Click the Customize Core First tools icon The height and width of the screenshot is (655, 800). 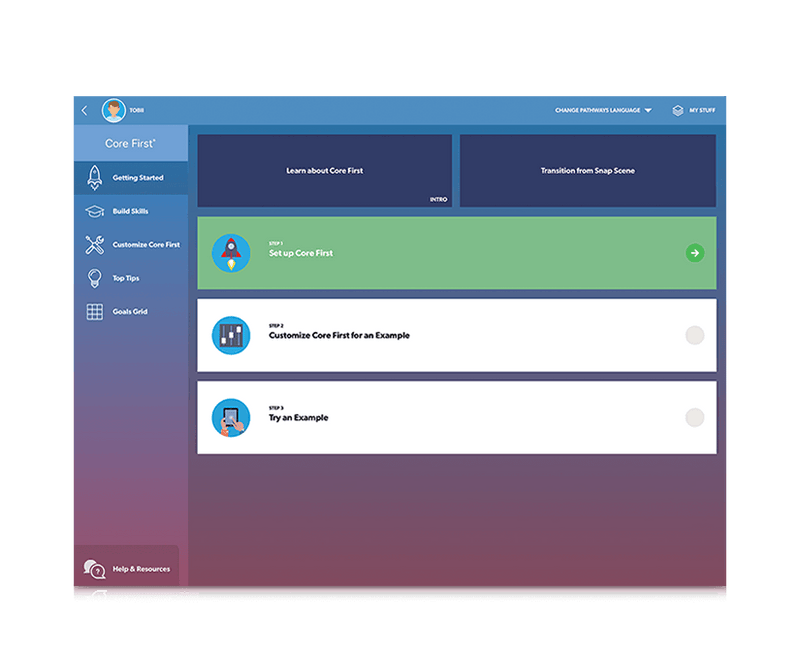[94, 243]
